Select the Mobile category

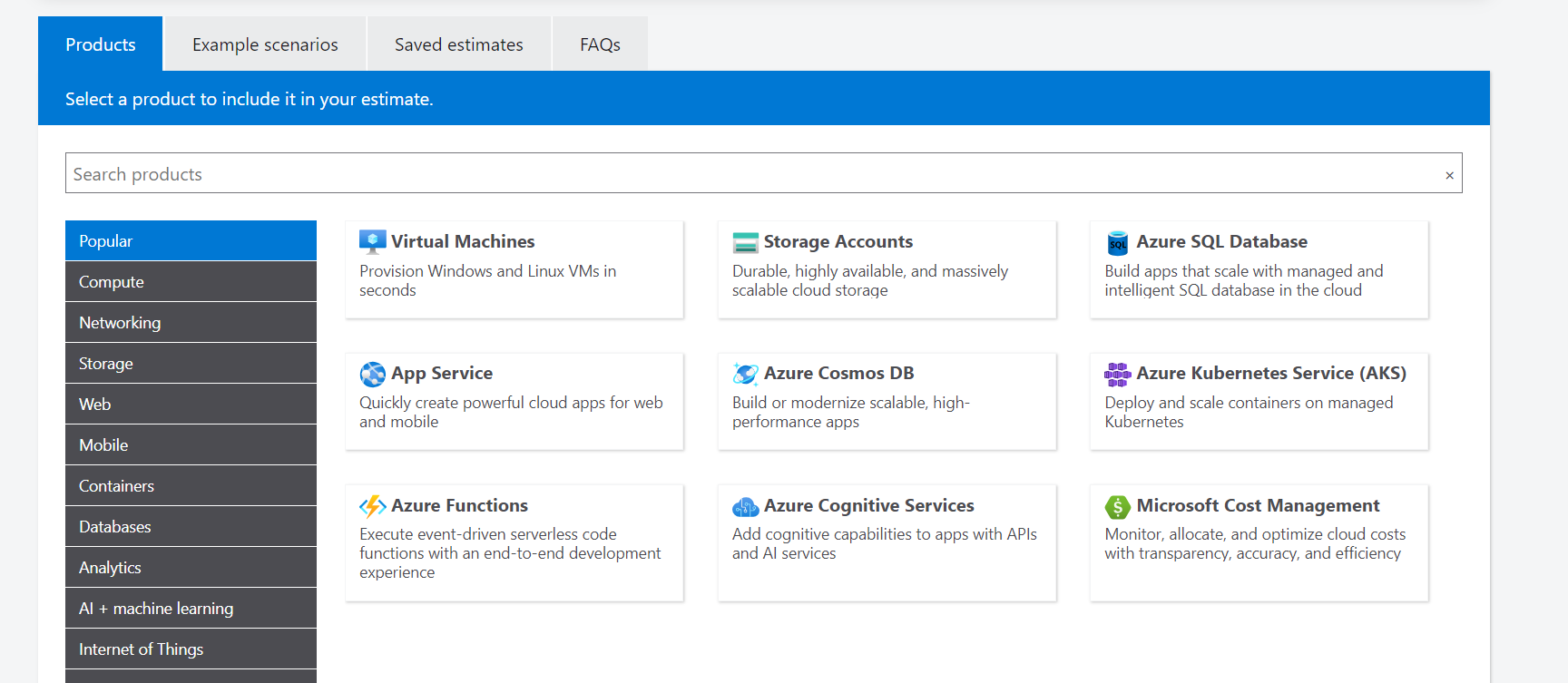(191, 444)
